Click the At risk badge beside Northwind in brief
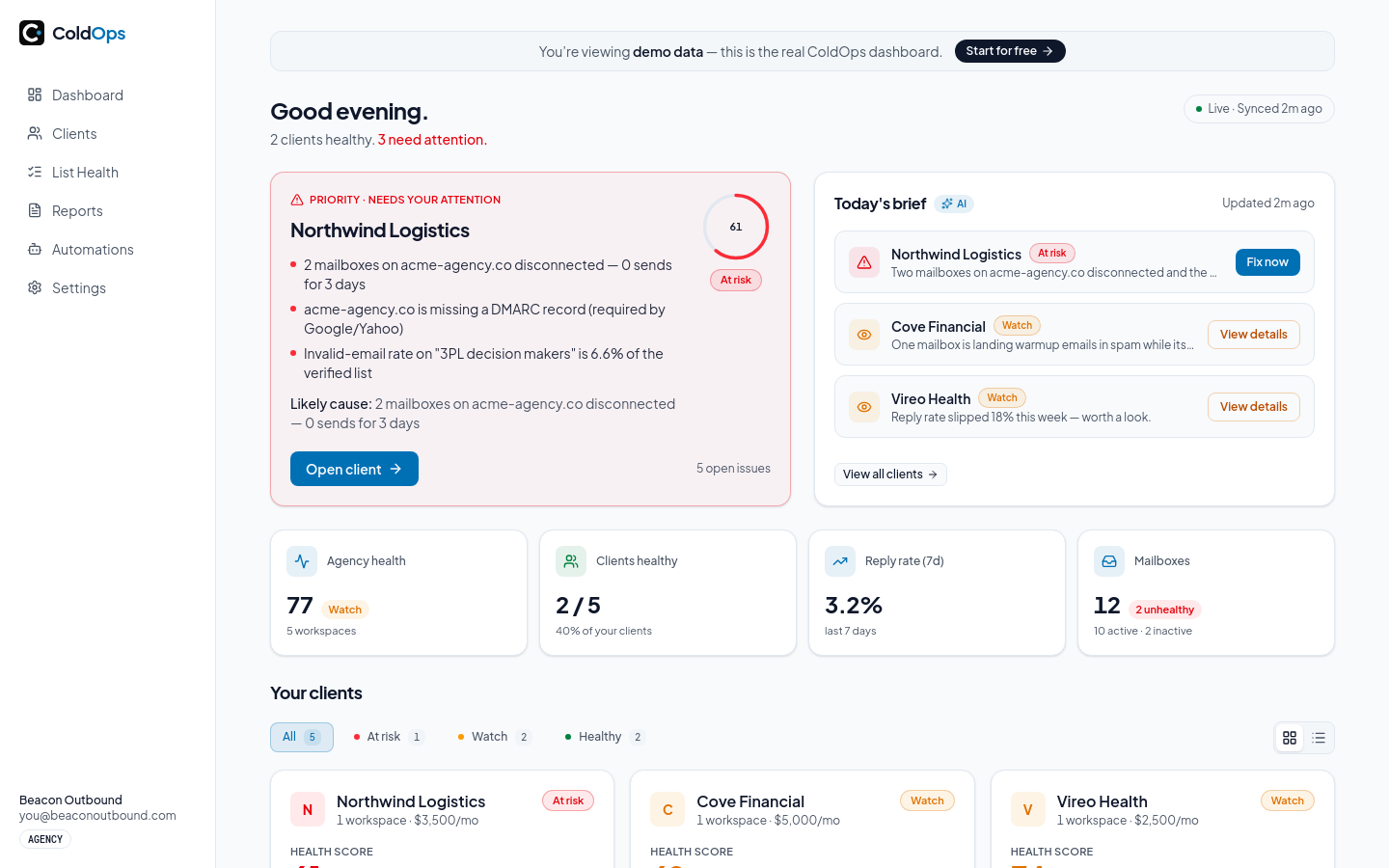The image size is (1389, 868). point(1052,254)
